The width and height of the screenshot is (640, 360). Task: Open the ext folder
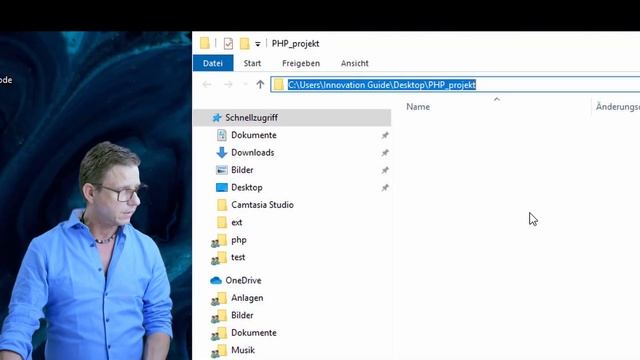coord(236,222)
